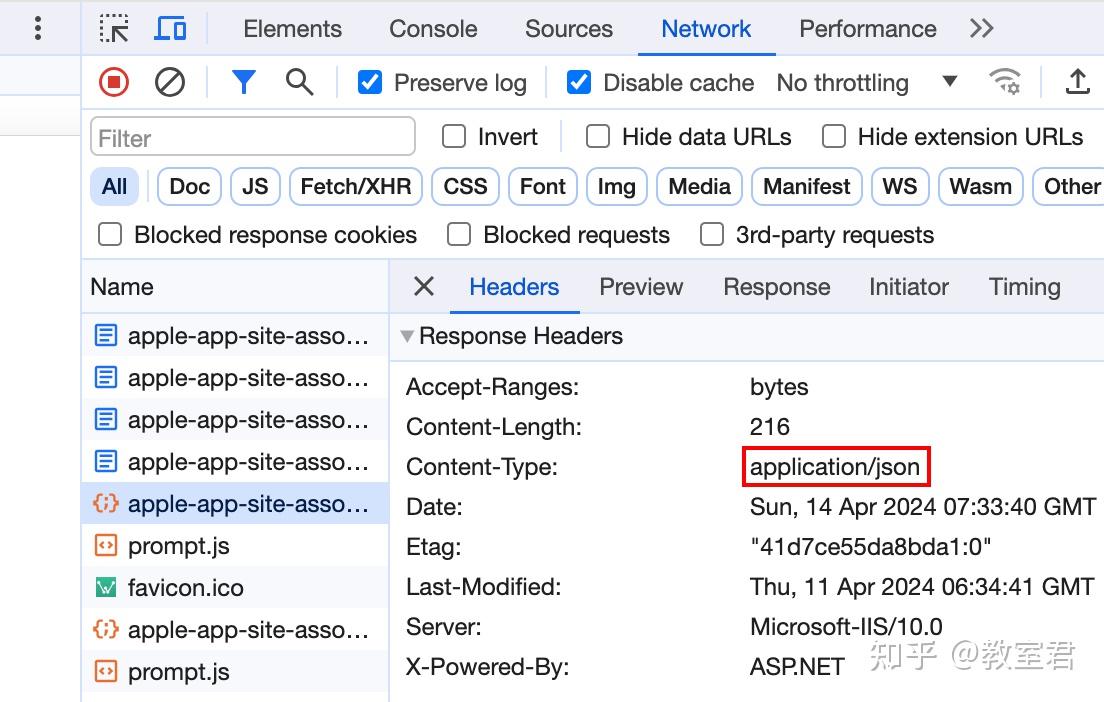The image size is (1104, 702).
Task: Filter requests by Doc type
Action: pyautogui.click(x=189, y=187)
